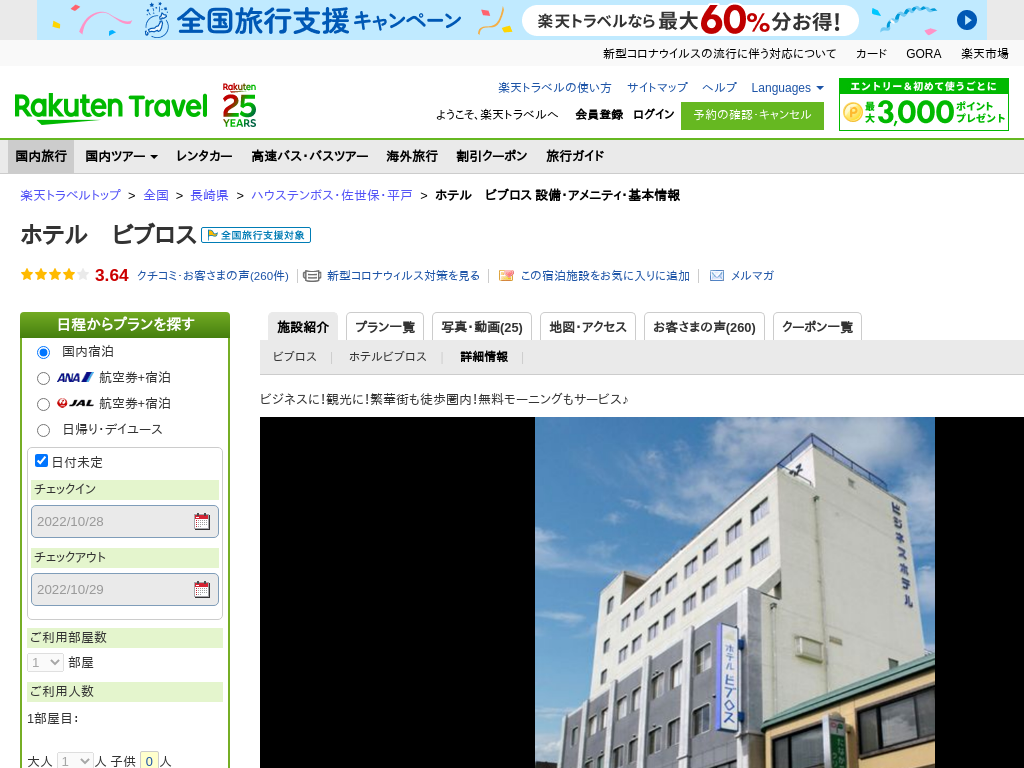Click the 長崎県 breadcrumb link
The width and height of the screenshot is (1024, 768).
click(209, 195)
